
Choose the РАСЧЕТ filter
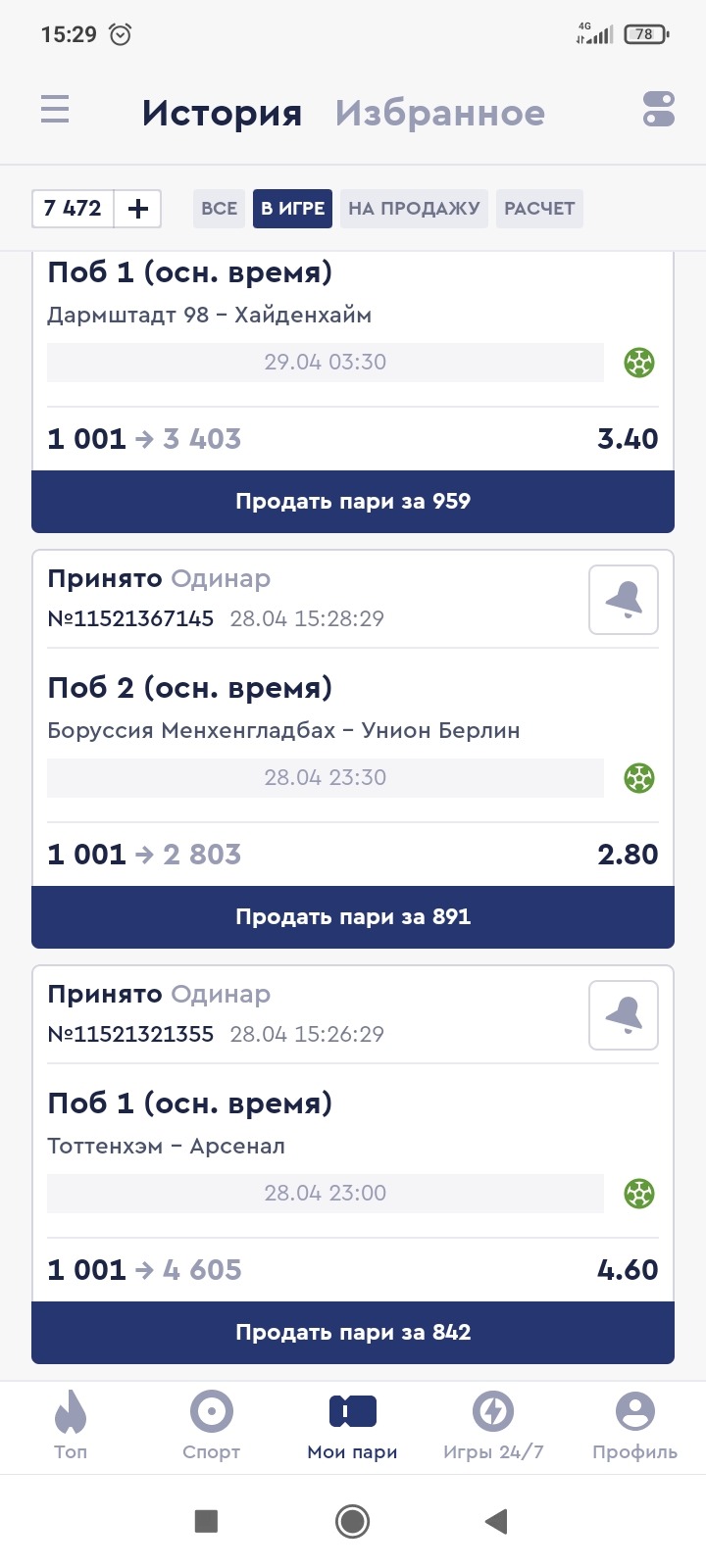[x=539, y=209]
